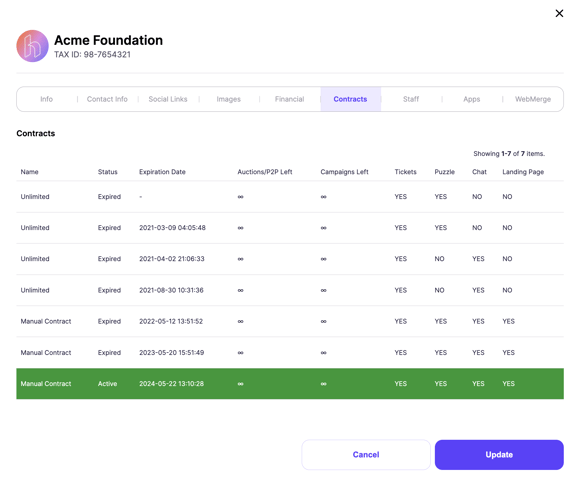
Task: Select the contract expiring 2021-03-09
Action: click(290, 228)
